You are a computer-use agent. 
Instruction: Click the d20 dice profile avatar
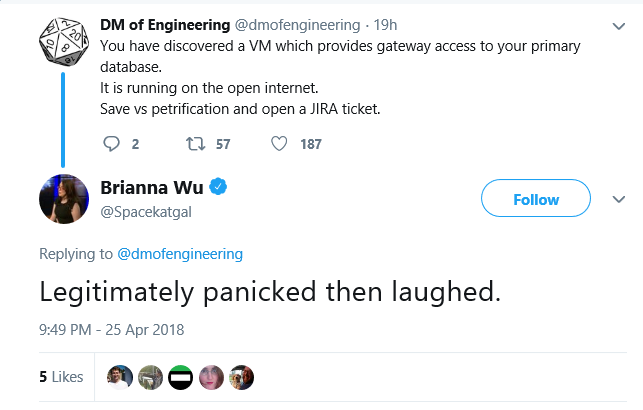[x=64, y=42]
